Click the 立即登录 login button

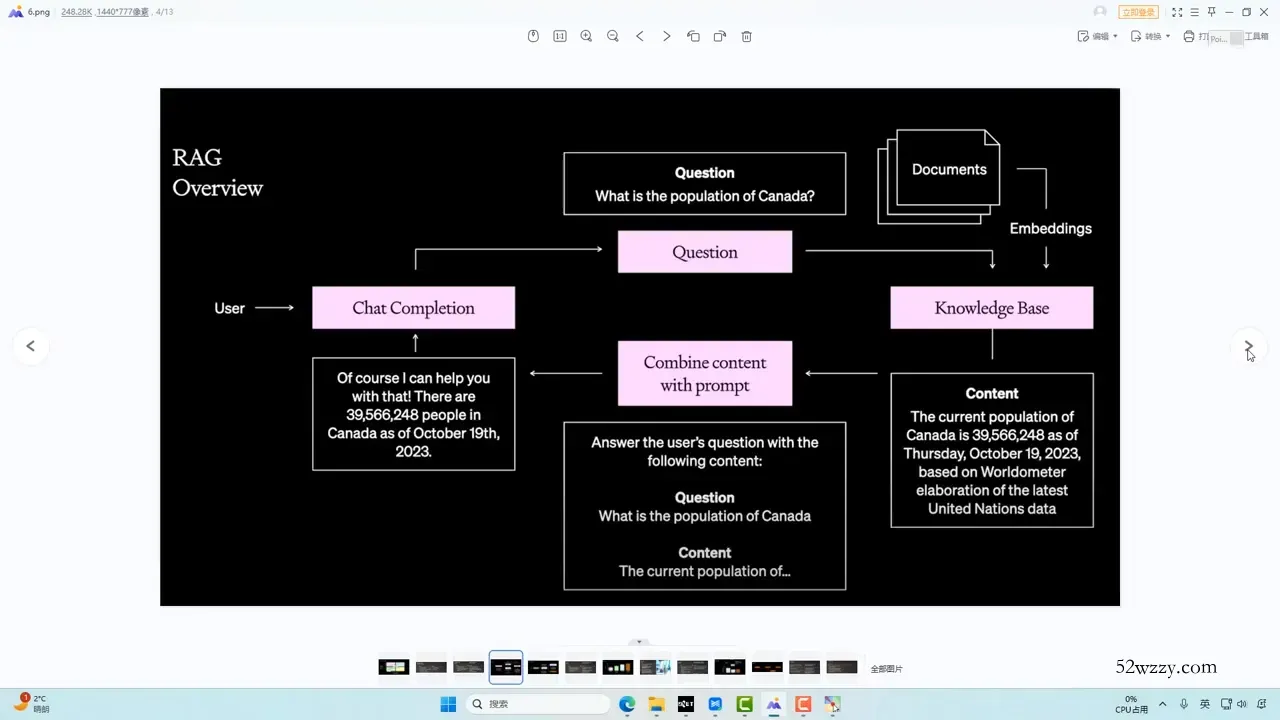pos(1138,12)
